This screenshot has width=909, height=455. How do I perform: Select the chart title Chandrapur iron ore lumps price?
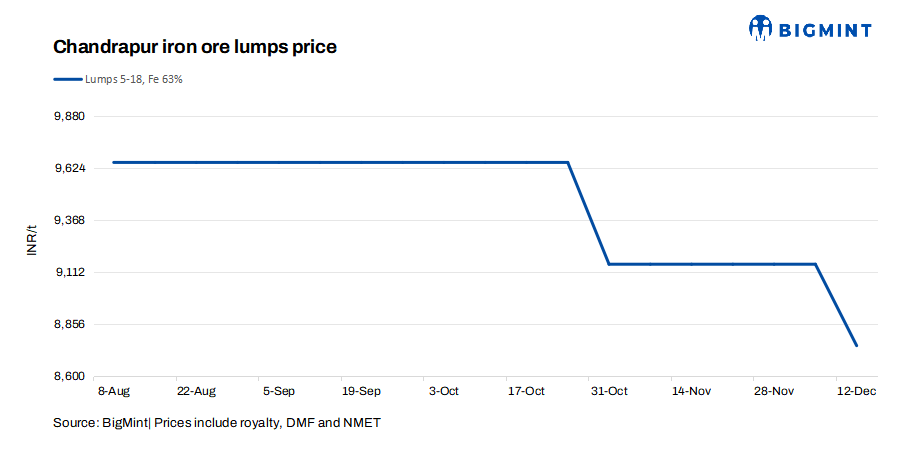coord(194,47)
